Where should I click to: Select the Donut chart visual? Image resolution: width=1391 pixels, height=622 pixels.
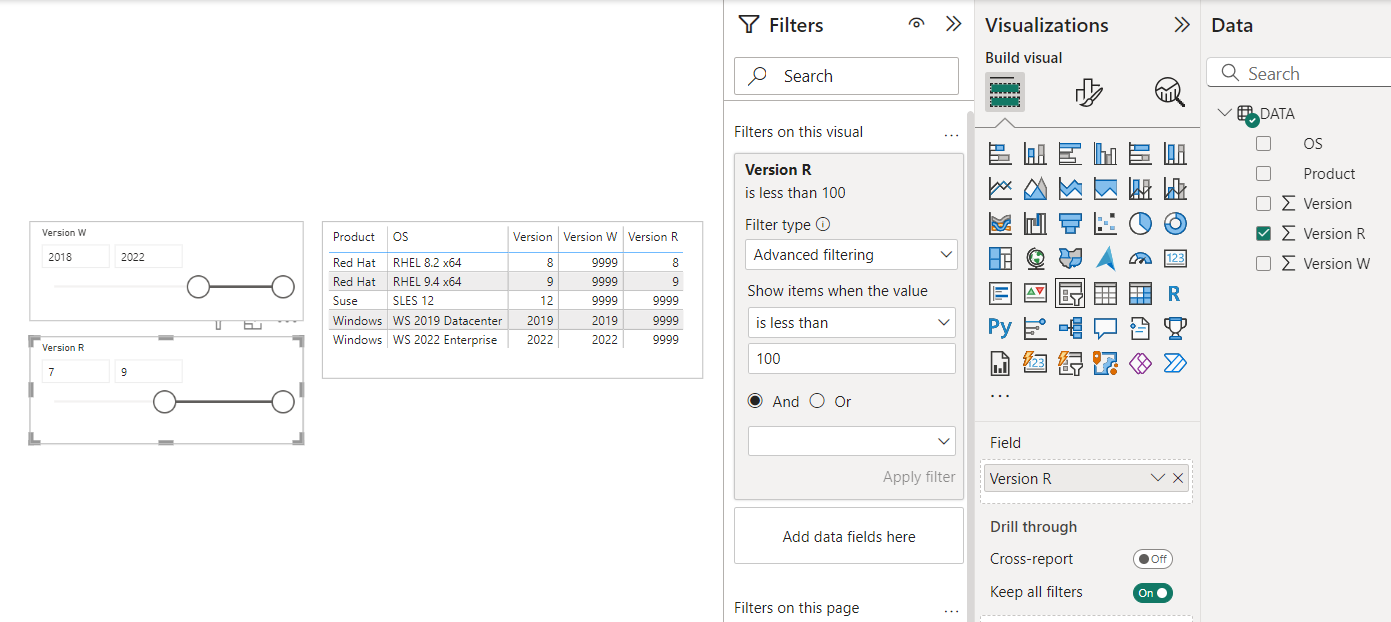(x=1175, y=222)
